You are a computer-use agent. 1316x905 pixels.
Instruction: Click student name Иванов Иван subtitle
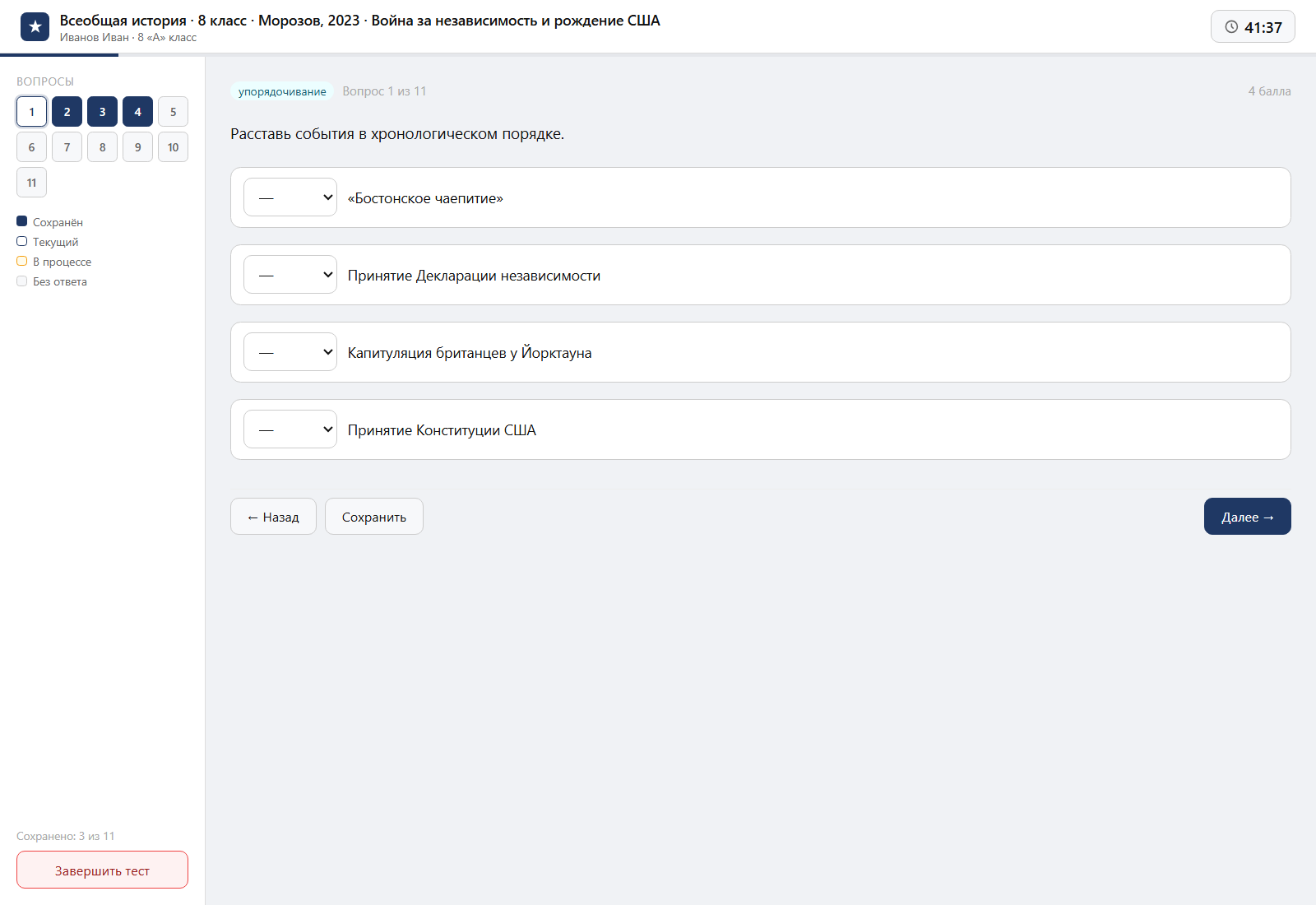127,38
